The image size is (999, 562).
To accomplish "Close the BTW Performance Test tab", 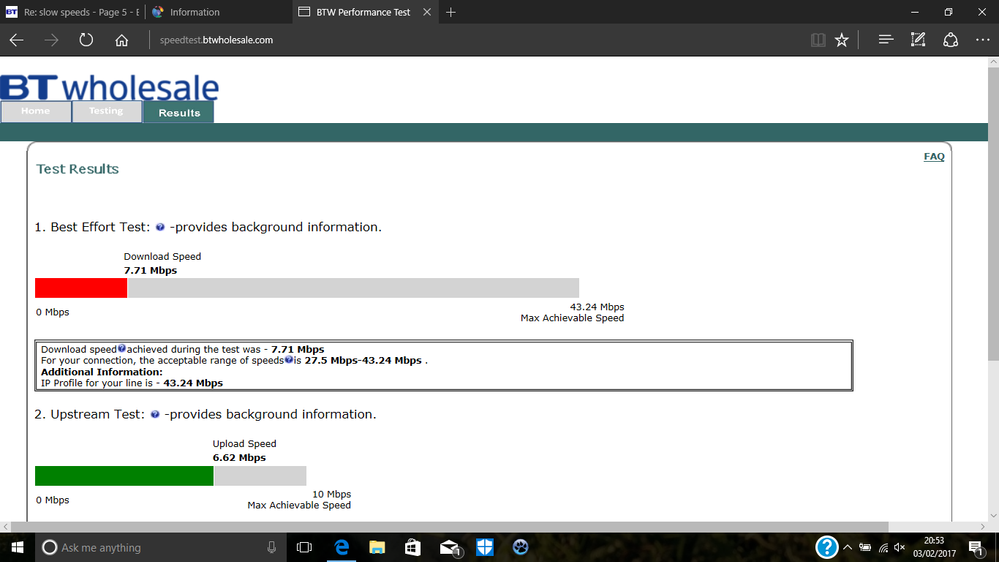I will pyautogui.click(x=427, y=12).
